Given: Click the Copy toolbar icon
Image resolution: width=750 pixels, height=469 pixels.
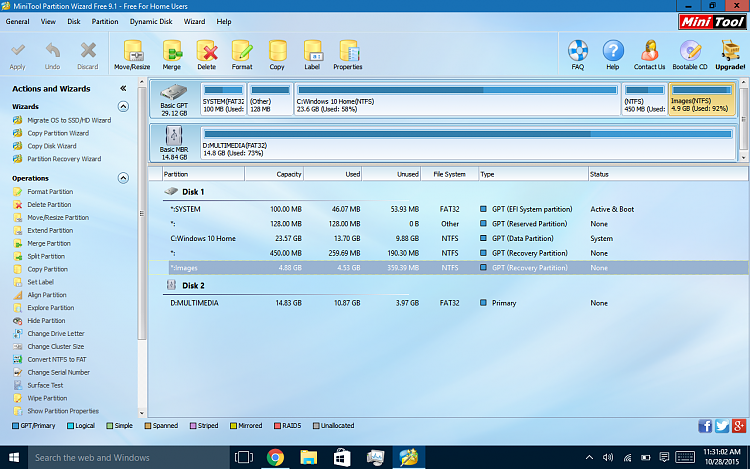Looking at the screenshot, I should tap(277, 52).
